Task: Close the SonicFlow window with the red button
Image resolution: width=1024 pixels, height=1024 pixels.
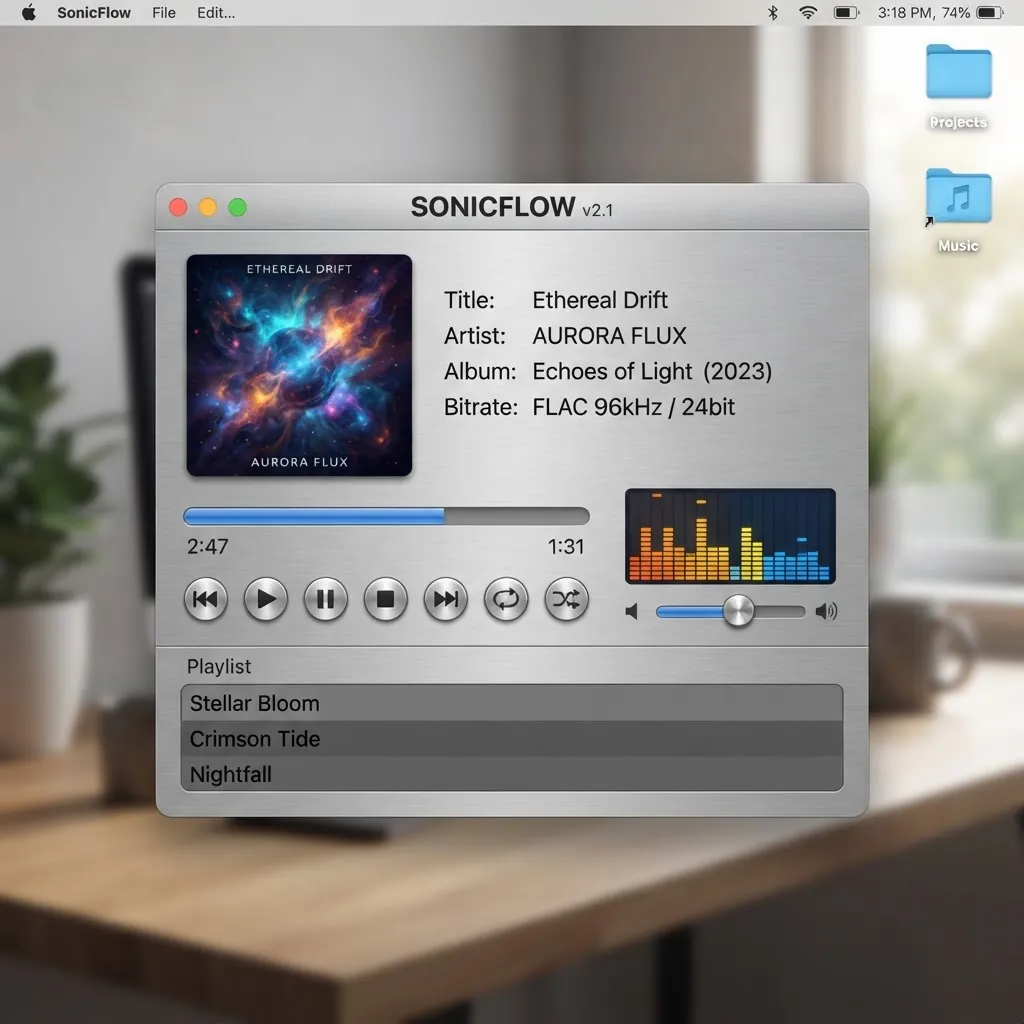Action: point(178,207)
